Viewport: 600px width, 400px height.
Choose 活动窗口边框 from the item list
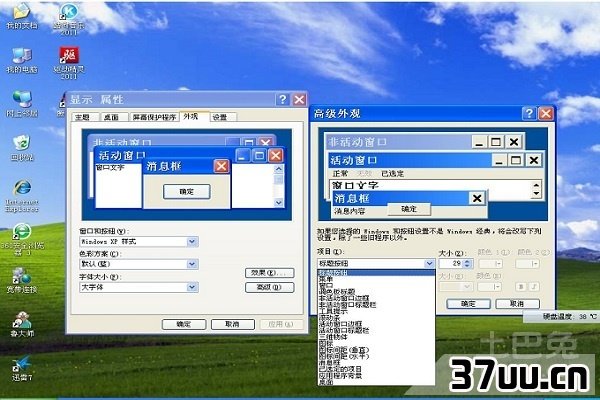pyautogui.click(x=377, y=324)
